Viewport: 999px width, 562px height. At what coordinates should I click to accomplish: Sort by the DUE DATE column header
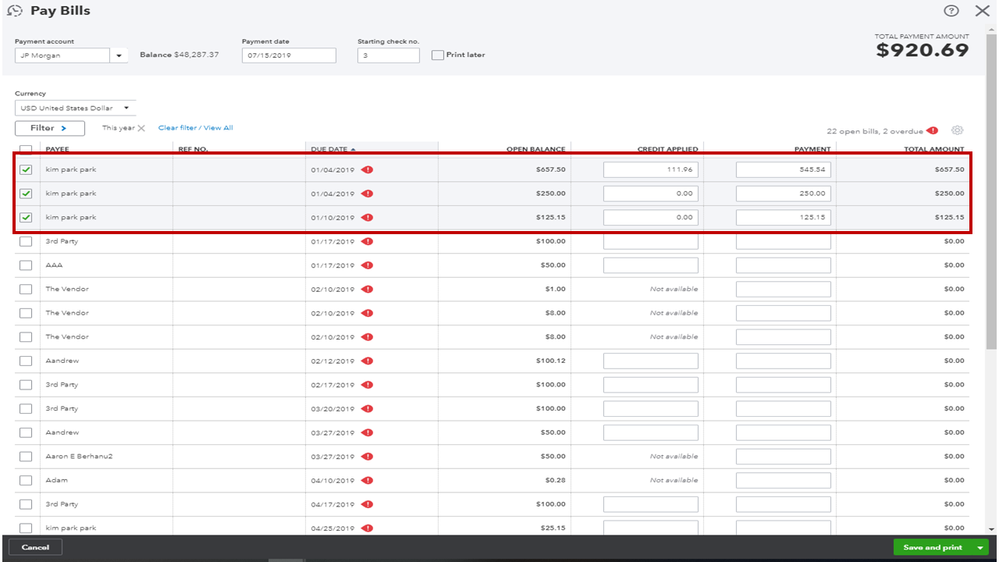tap(331, 150)
